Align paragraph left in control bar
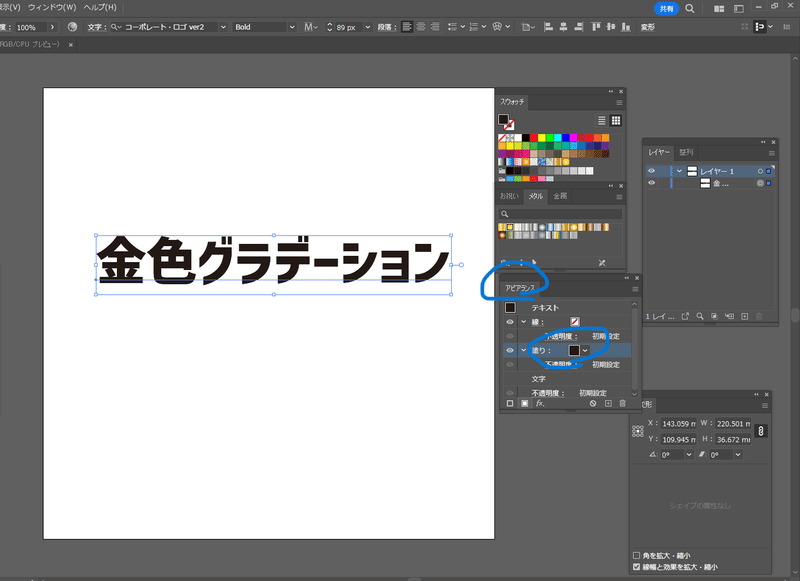800x581 pixels. pos(407,27)
